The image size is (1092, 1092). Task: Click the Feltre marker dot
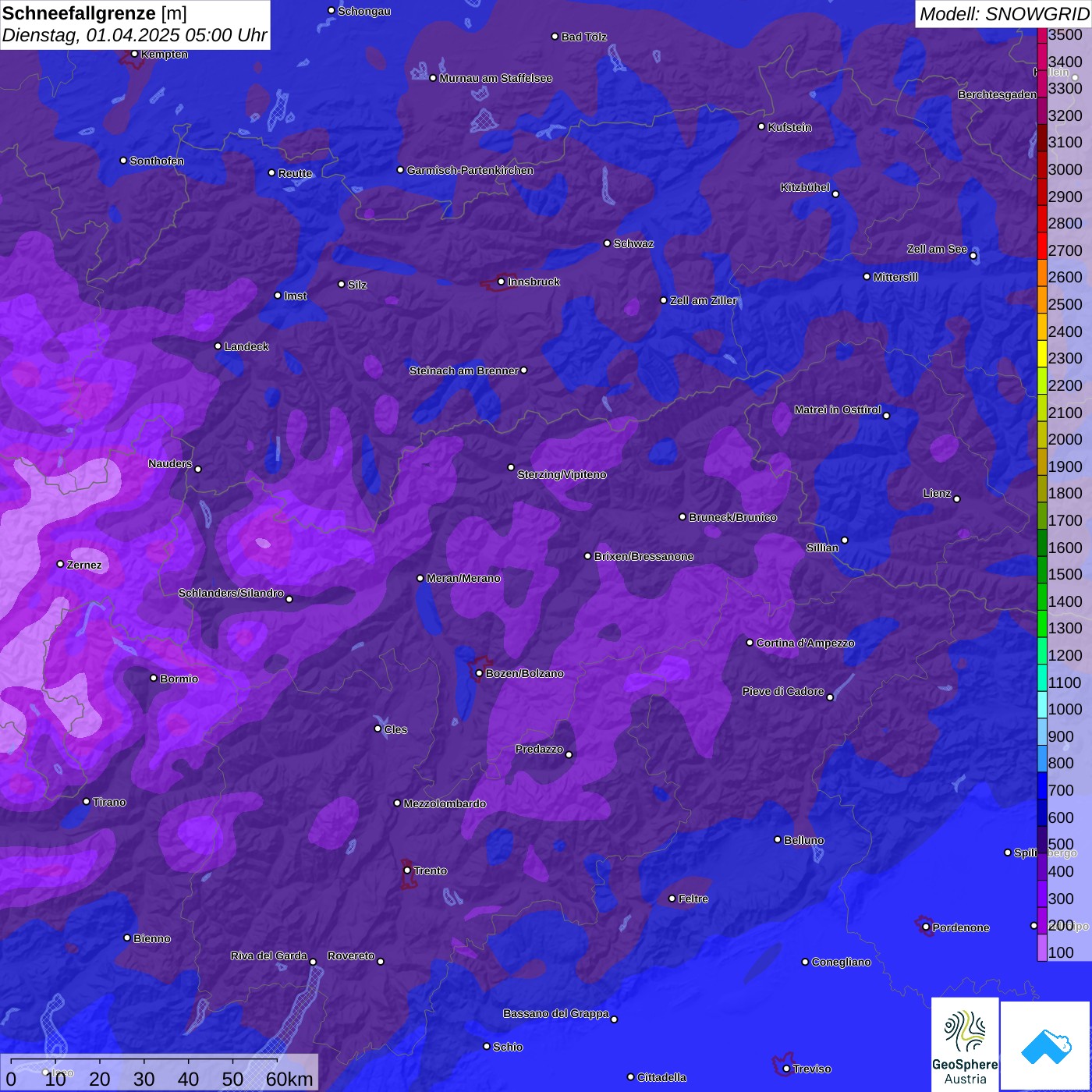[x=672, y=899]
